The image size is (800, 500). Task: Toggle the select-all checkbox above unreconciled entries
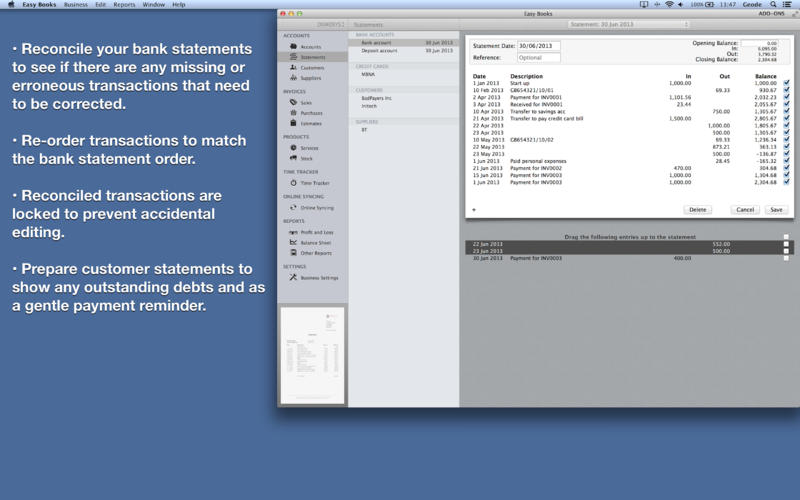click(x=786, y=237)
